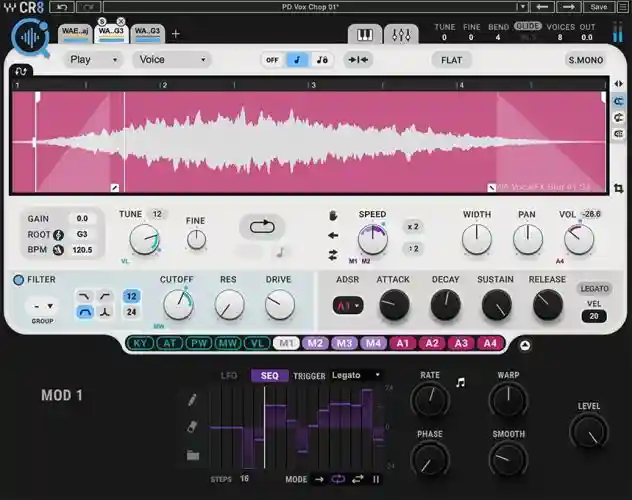The width and height of the screenshot is (632, 500).
Task: Add a new sample layer with plus
Action: tap(175, 34)
